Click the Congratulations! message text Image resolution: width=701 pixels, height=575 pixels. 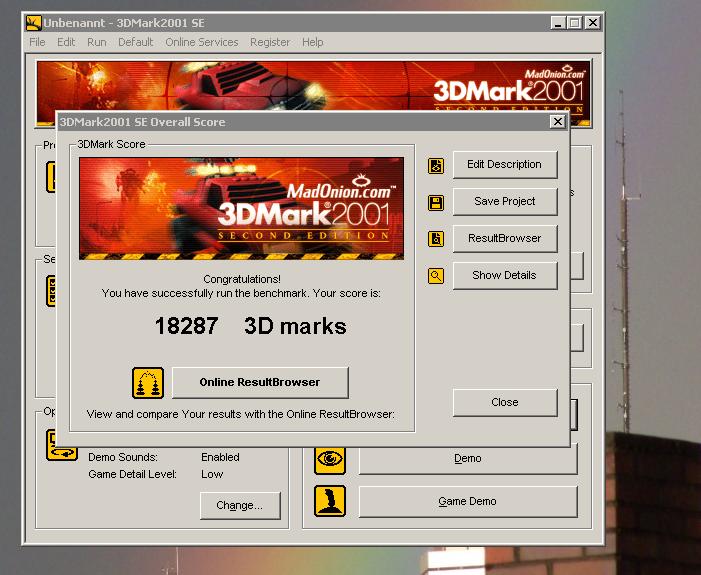click(x=242, y=279)
